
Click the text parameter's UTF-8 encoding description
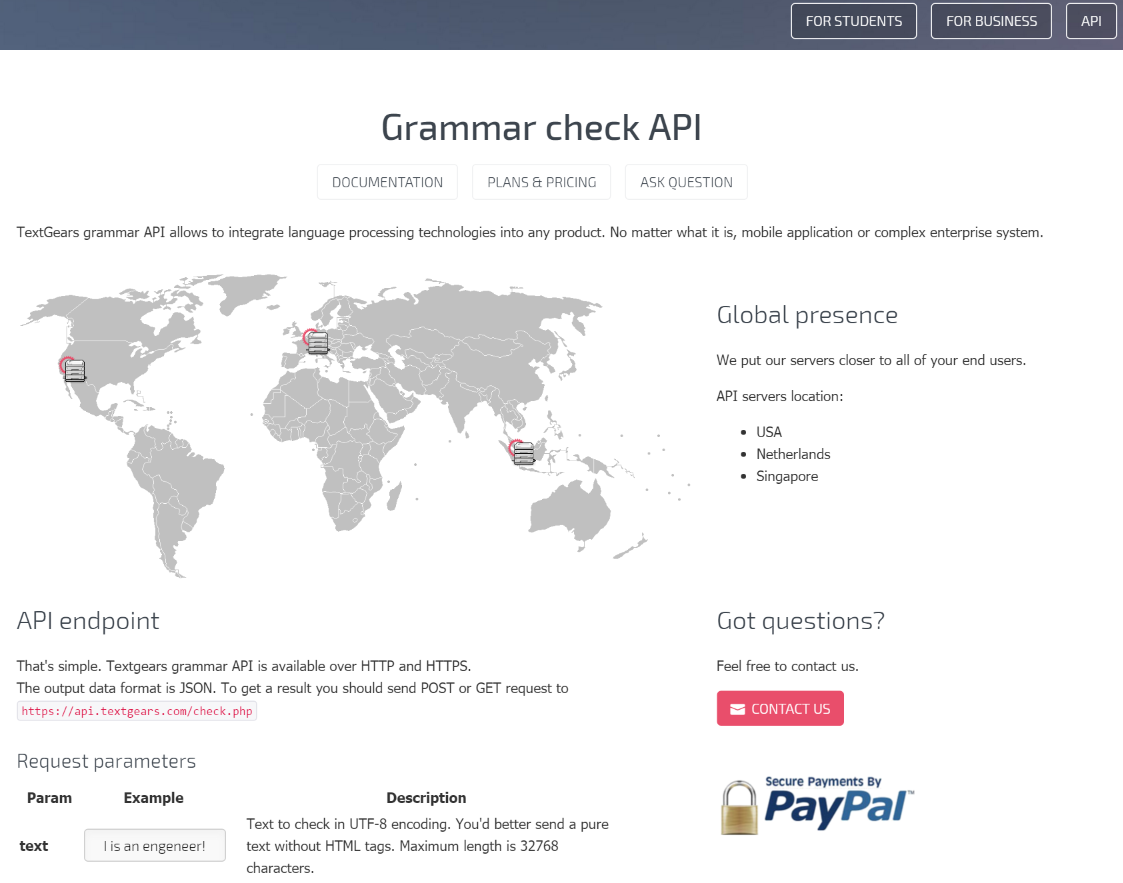coord(428,846)
